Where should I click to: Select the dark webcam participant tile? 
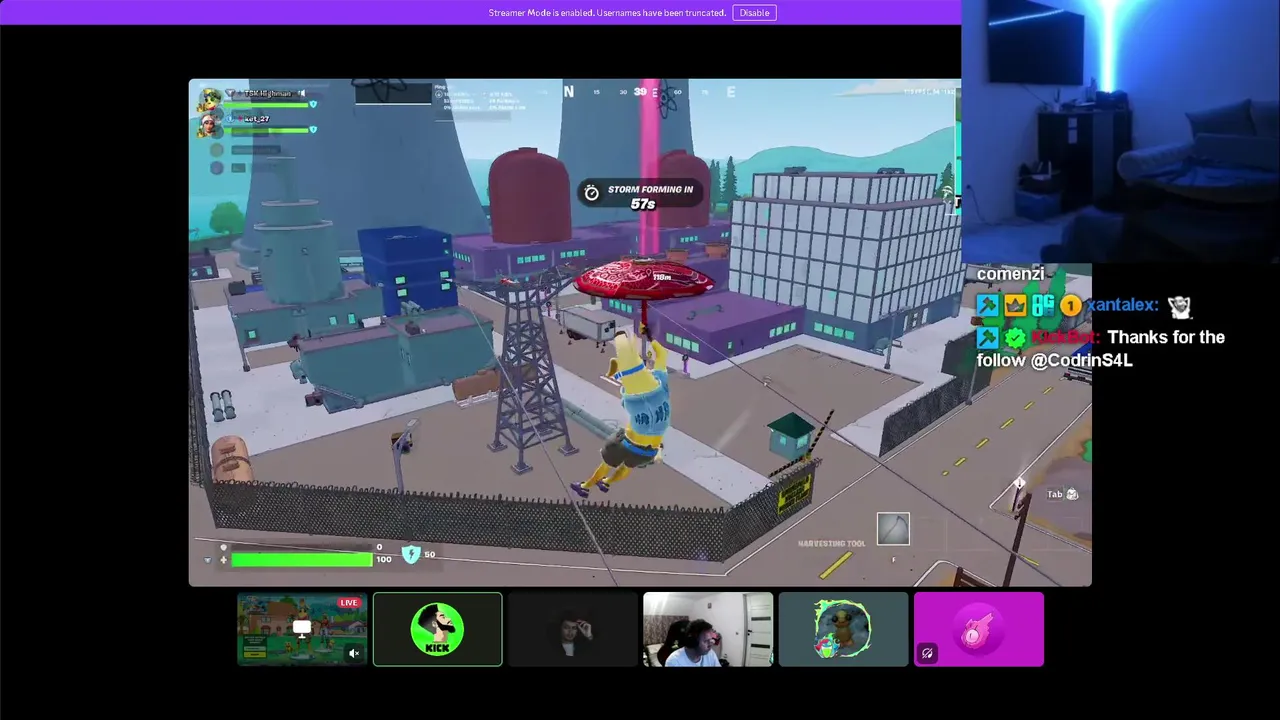point(573,629)
